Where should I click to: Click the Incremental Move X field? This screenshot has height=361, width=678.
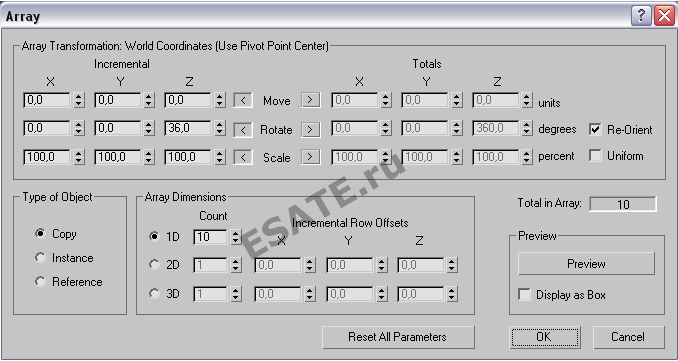(x=48, y=100)
